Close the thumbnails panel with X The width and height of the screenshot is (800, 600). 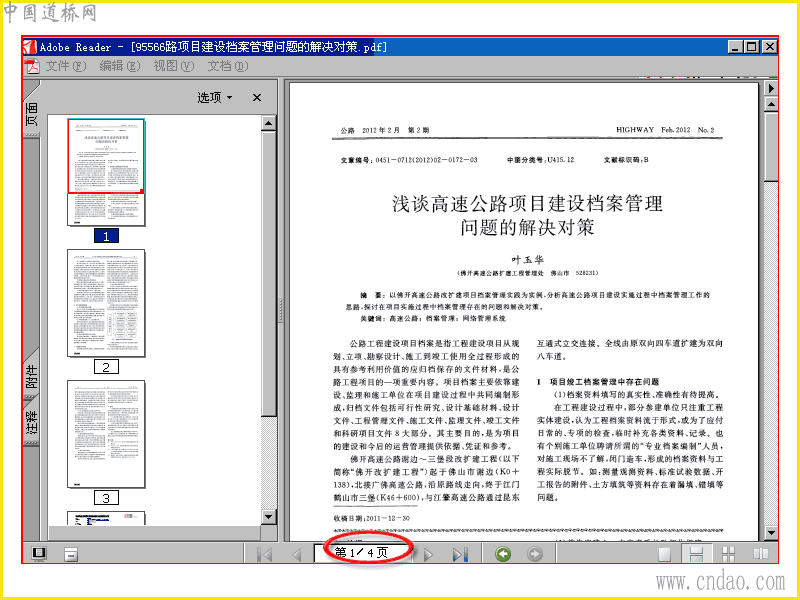click(x=257, y=97)
